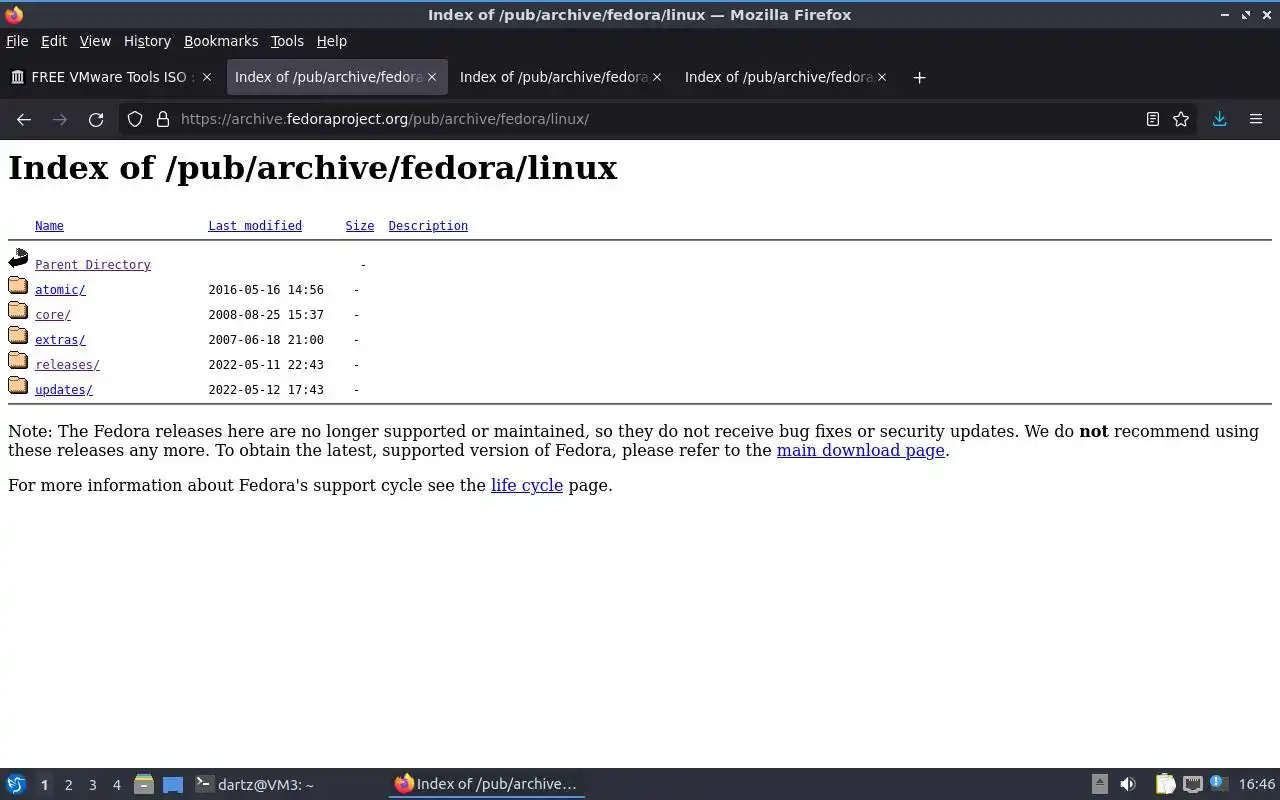Image resolution: width=1280 pixels, height=800 pixels.
Task: Reload the current page
Action: click(96, 119)
